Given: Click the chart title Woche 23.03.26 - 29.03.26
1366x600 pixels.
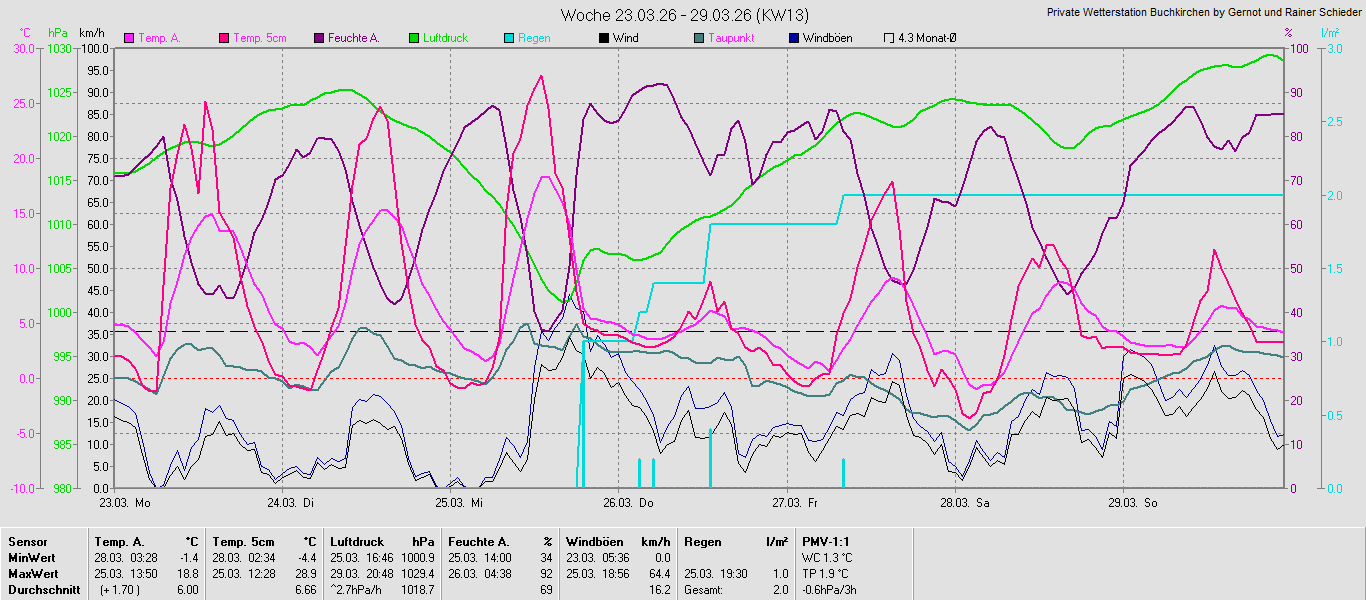Looking at the screenshot, I should pos(684,15).
